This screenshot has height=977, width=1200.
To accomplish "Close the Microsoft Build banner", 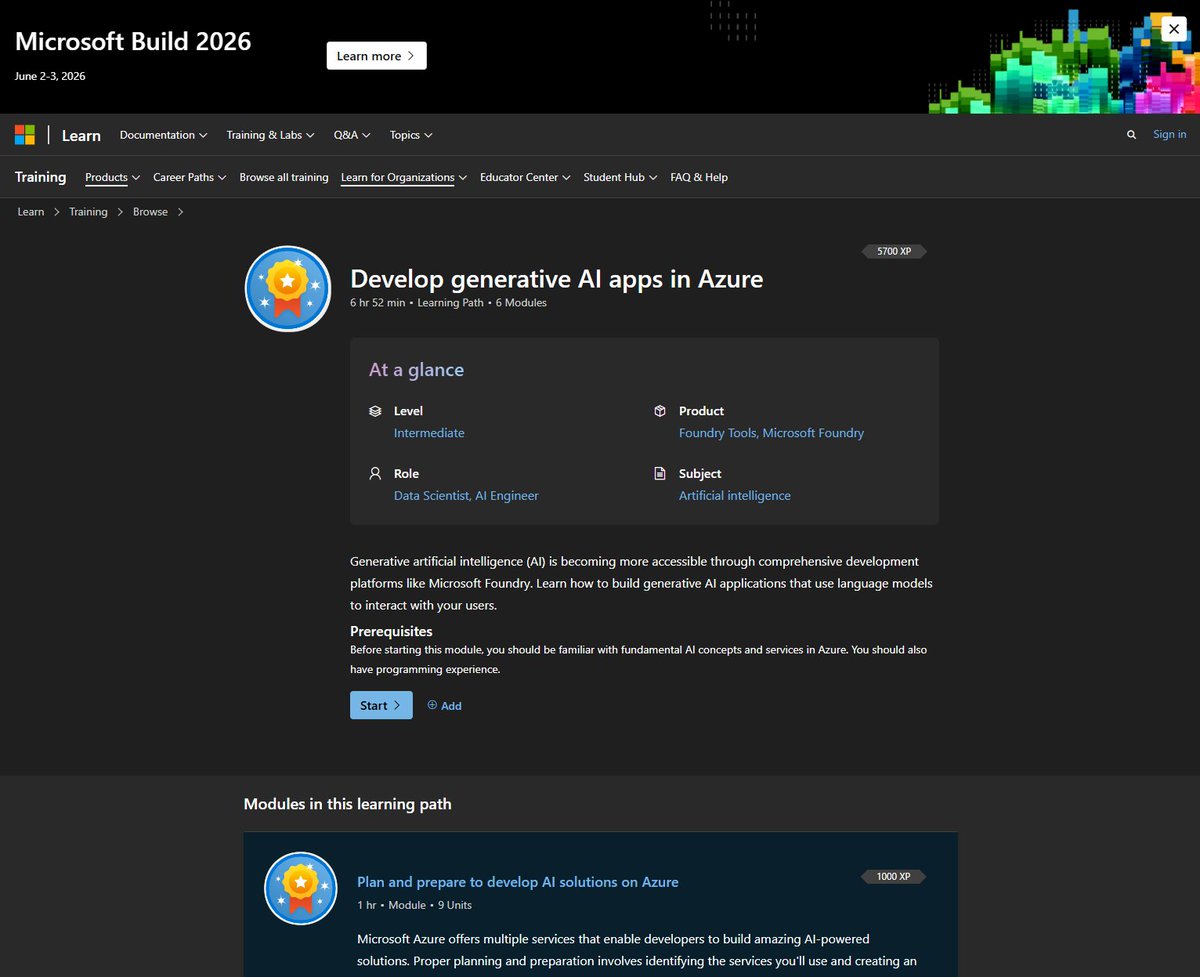I will coord(1174,30).
